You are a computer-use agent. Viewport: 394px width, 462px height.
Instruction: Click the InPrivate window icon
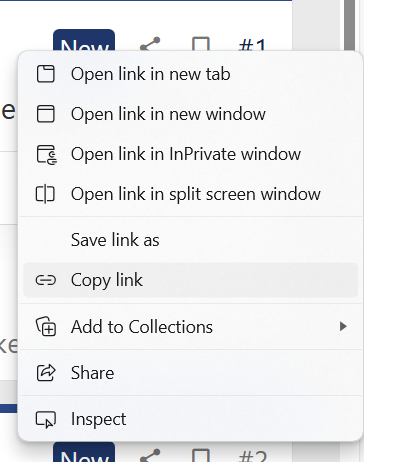[46, 155]
